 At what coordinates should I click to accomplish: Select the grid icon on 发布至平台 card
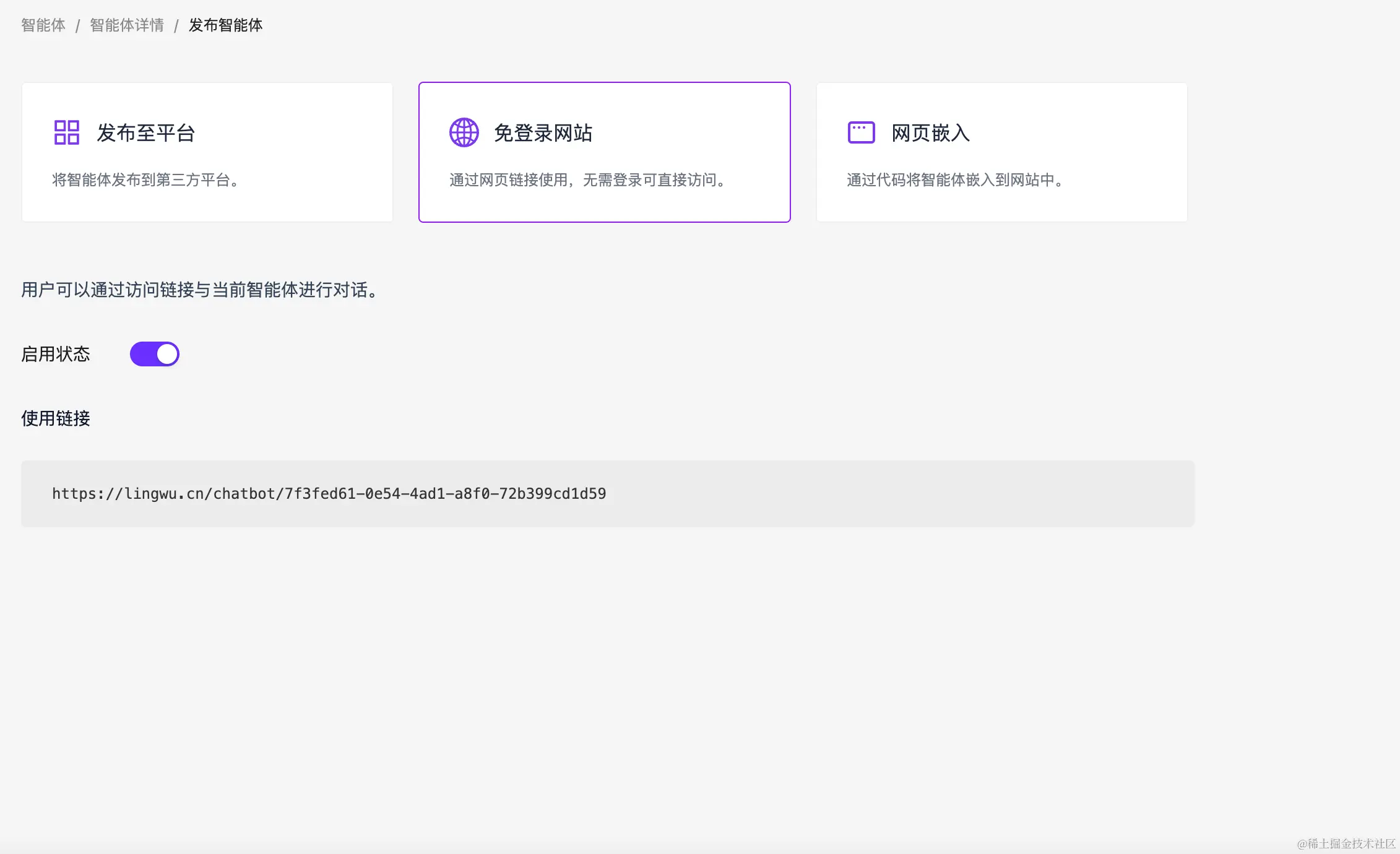tap(65, 132)
